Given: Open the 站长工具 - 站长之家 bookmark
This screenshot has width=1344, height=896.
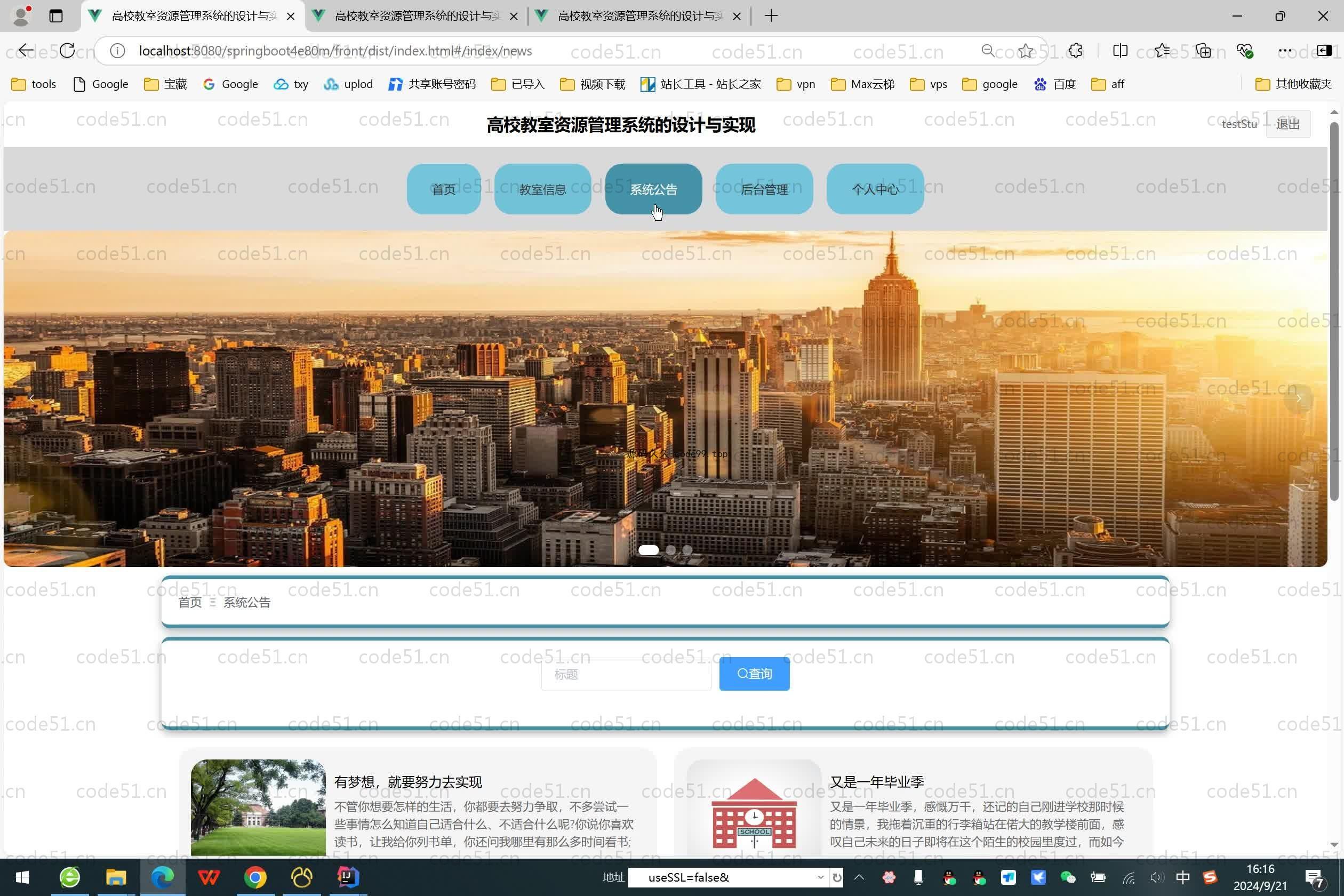Looking at the screenshot, I should 701,84.
